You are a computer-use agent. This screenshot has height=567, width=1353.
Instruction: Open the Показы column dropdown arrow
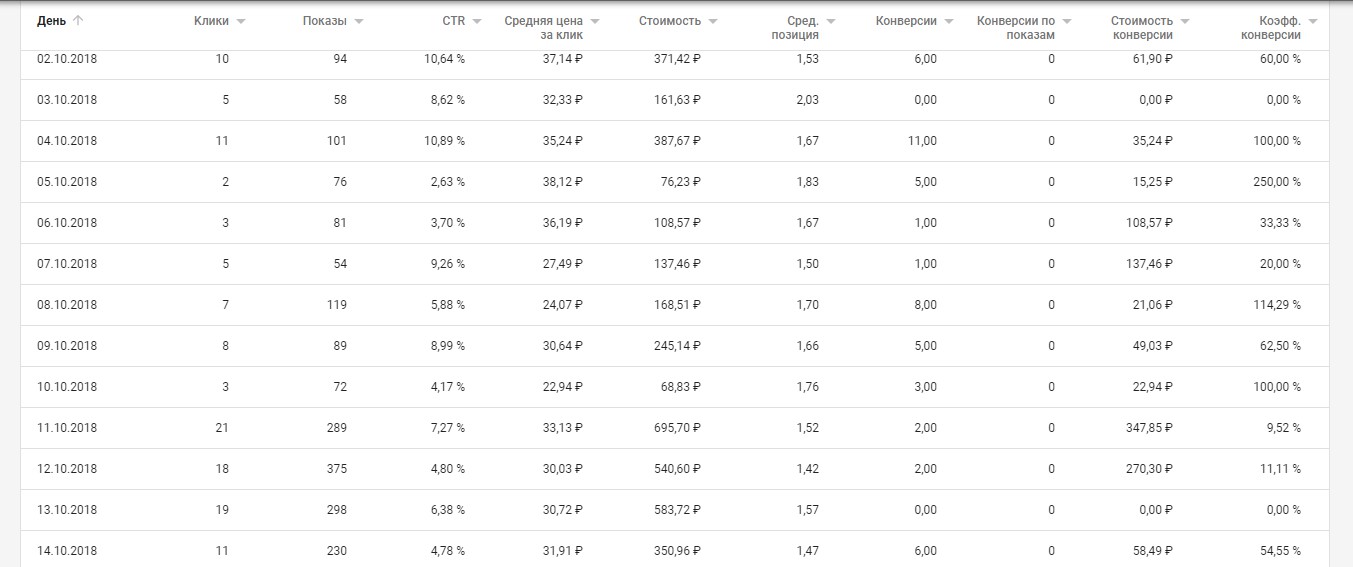point(359,21)
